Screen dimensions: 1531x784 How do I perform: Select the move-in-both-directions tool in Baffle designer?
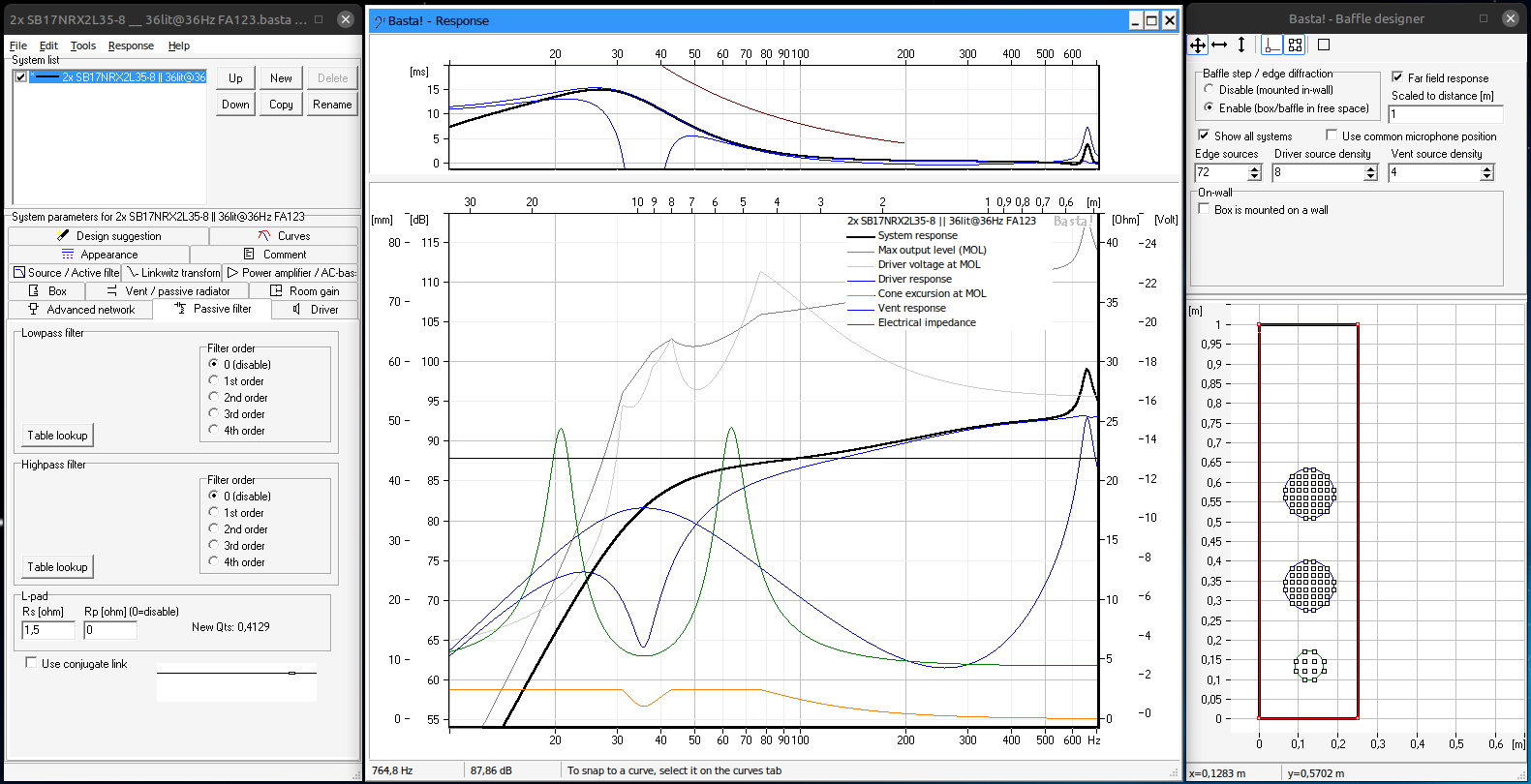point(1198,45)
